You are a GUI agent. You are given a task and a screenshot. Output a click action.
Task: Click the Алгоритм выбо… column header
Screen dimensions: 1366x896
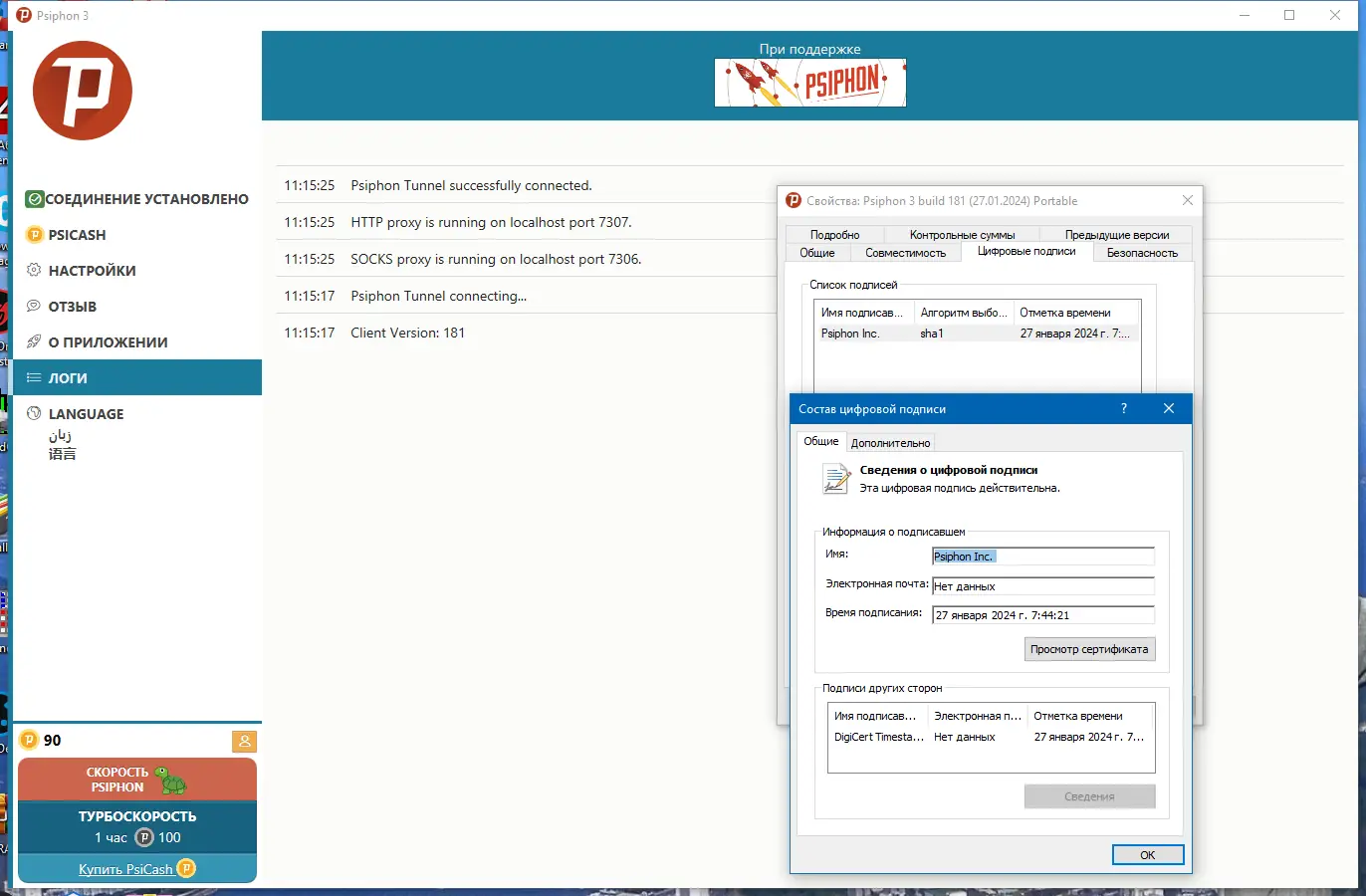click(x=964, y=313)
